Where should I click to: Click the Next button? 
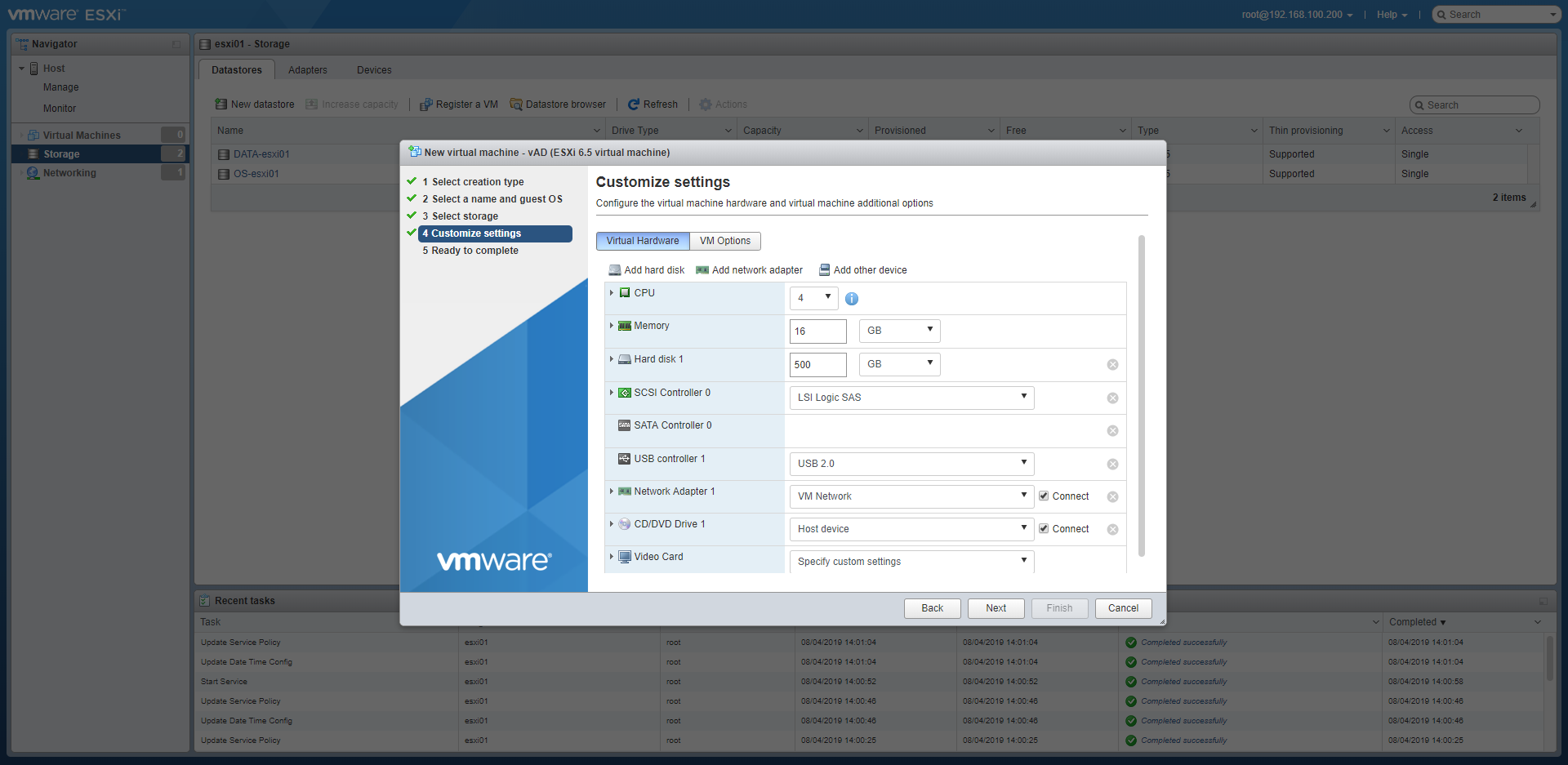996,608
